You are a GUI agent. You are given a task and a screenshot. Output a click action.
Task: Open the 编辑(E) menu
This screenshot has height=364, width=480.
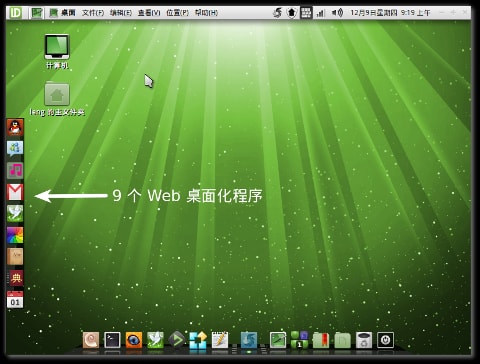click(x=121, y=13)
